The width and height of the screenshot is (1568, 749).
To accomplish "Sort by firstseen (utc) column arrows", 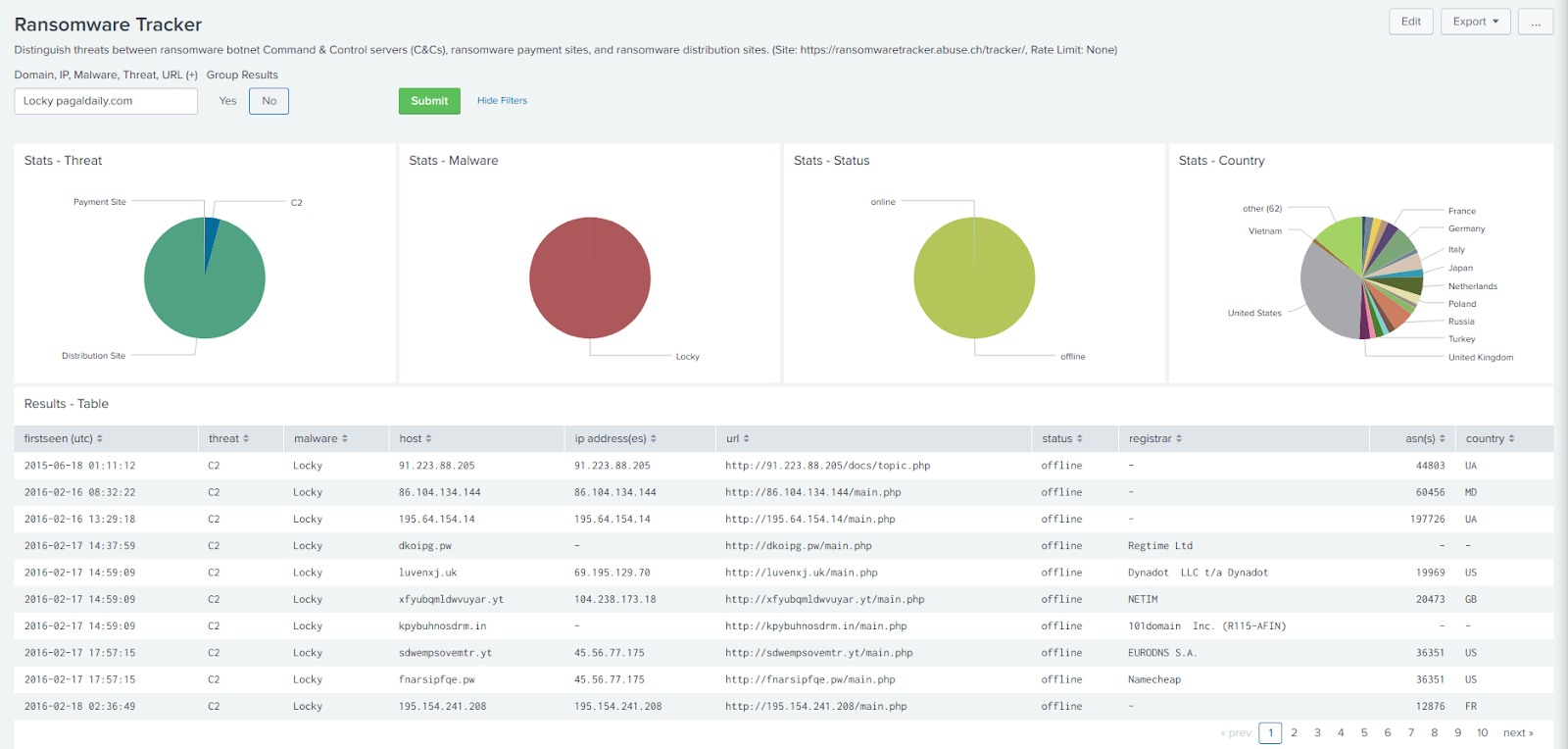I will 100,439.
